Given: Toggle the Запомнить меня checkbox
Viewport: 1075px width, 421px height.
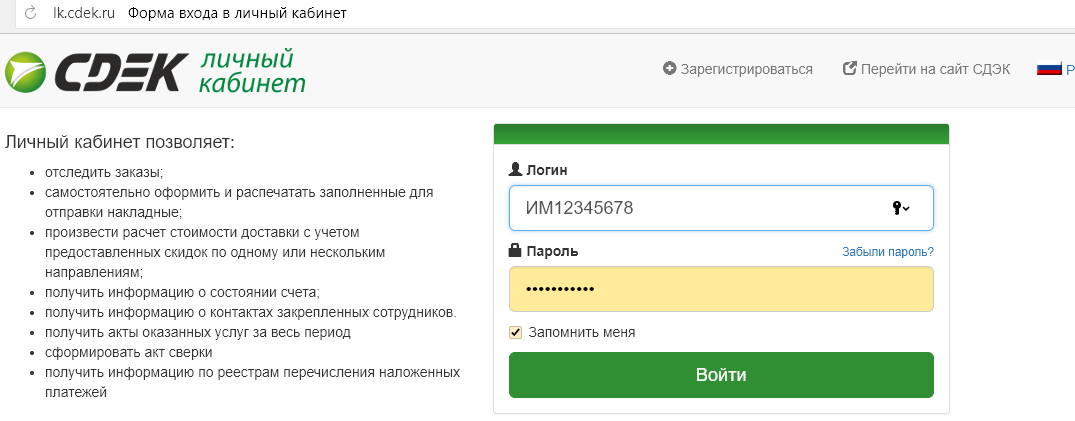Looking at the screenshot, I should pyautogui.click(x=516, y=333).
